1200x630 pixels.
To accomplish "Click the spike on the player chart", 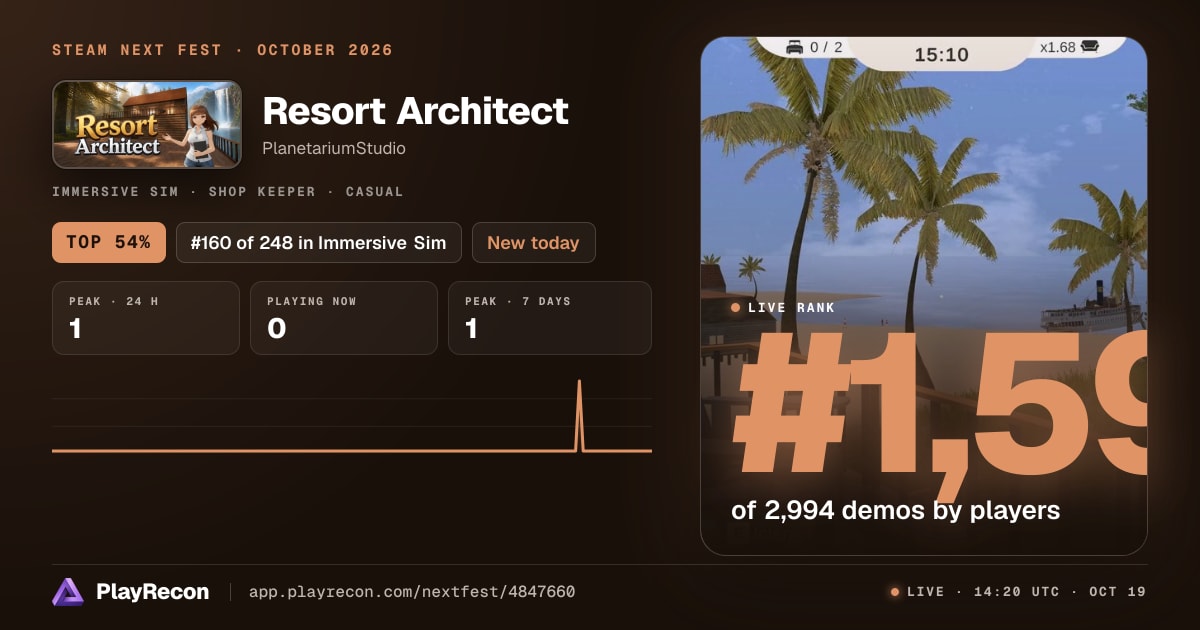I will pos(579,415).
